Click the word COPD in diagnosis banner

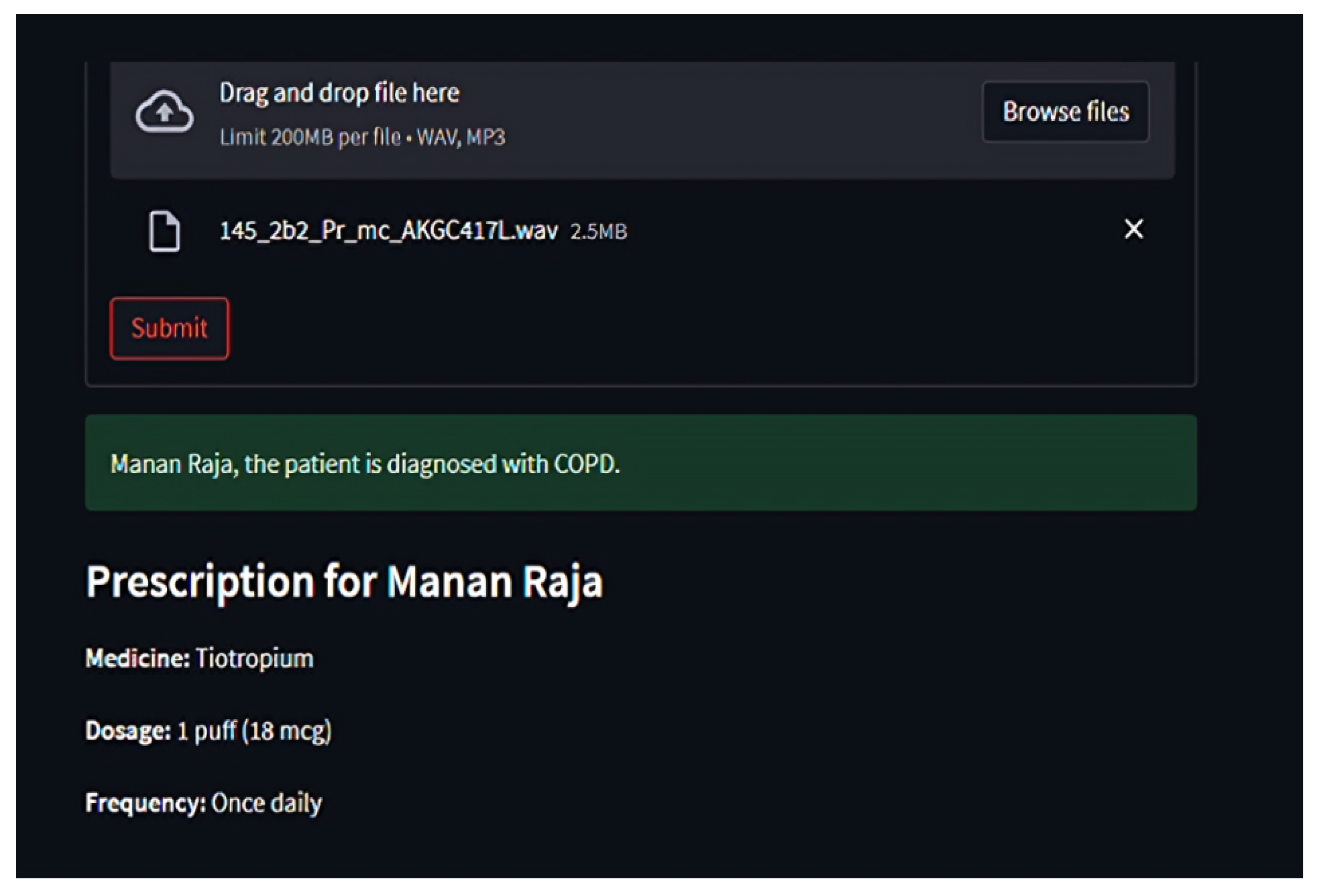[586, 464]
